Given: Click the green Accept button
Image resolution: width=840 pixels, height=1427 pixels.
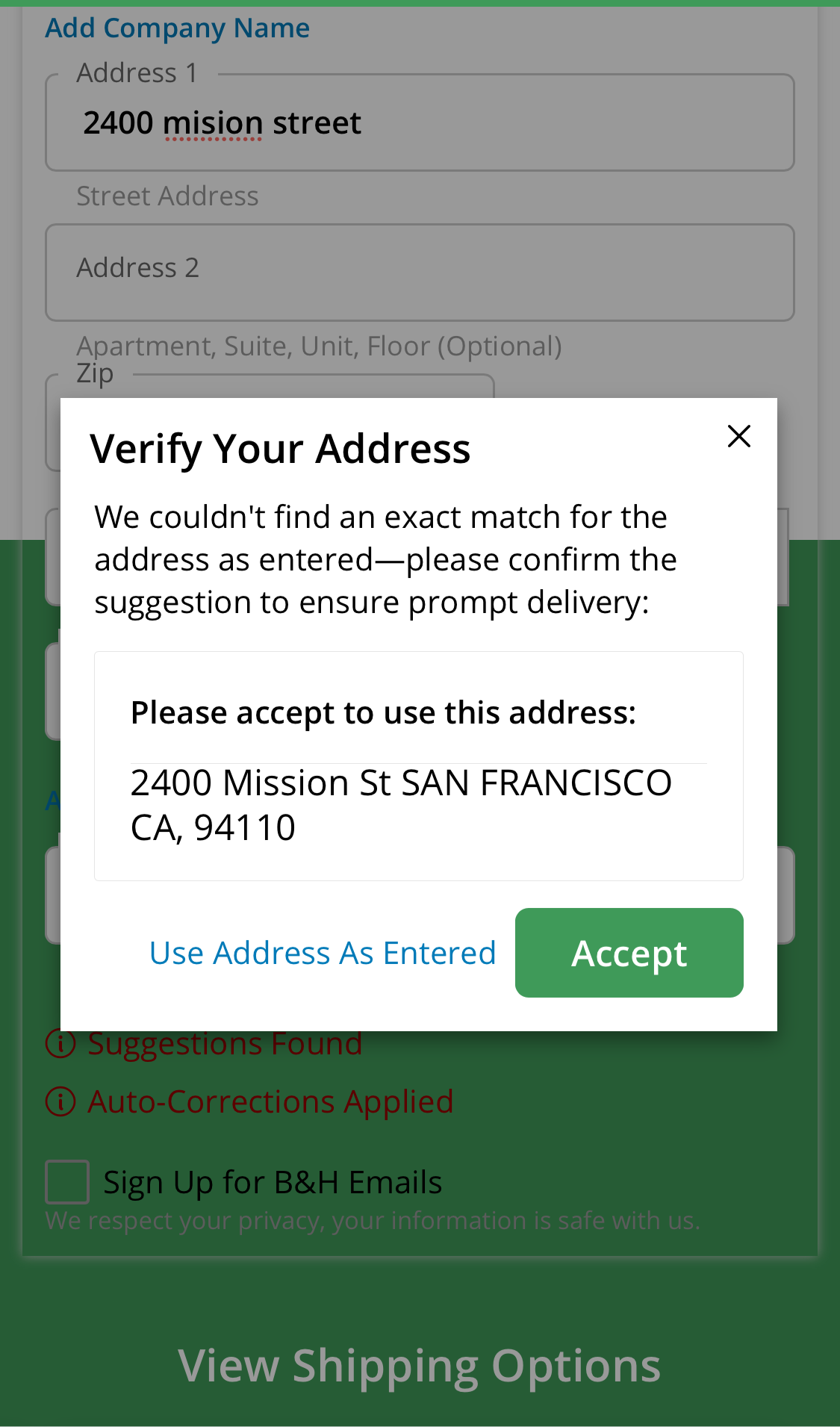Looking at the screenshot, I should point(629,953).
